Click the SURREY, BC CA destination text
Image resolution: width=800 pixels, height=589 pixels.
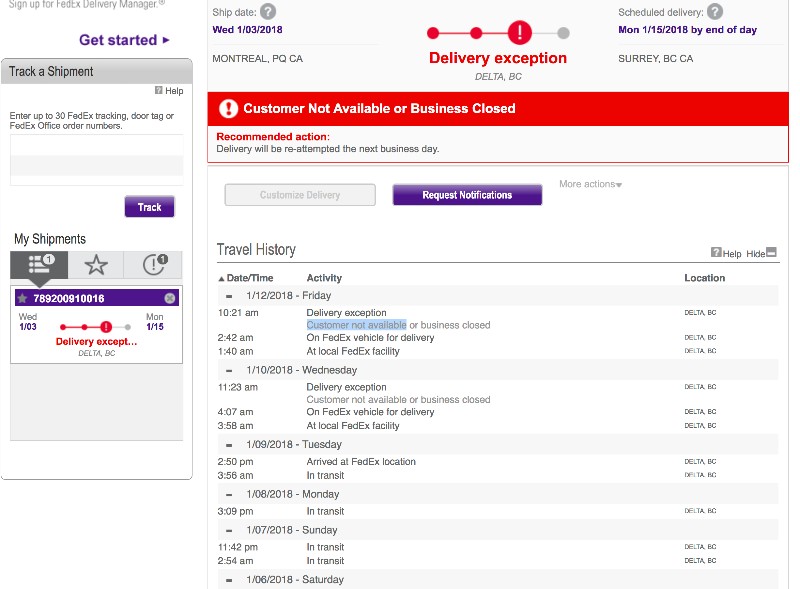coord(656,59)
